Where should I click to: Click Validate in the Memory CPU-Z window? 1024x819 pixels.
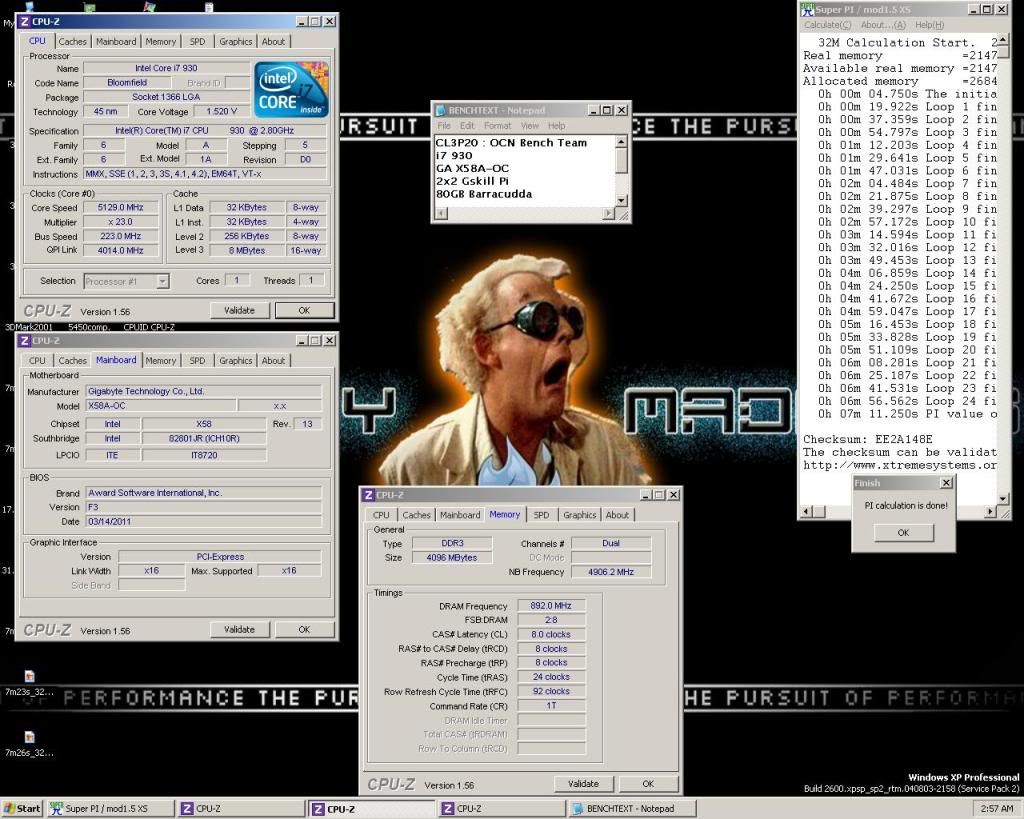[x=583, y=784]
